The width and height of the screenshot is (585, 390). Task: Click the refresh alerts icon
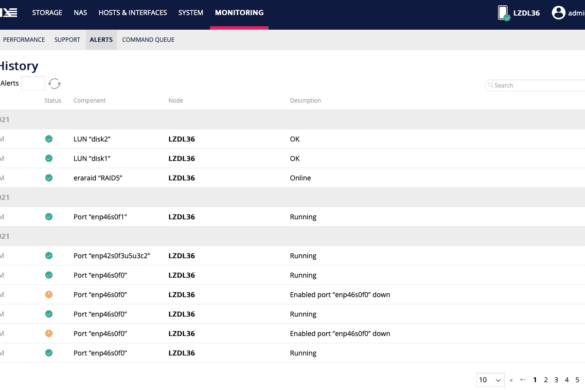pos(54,84)
